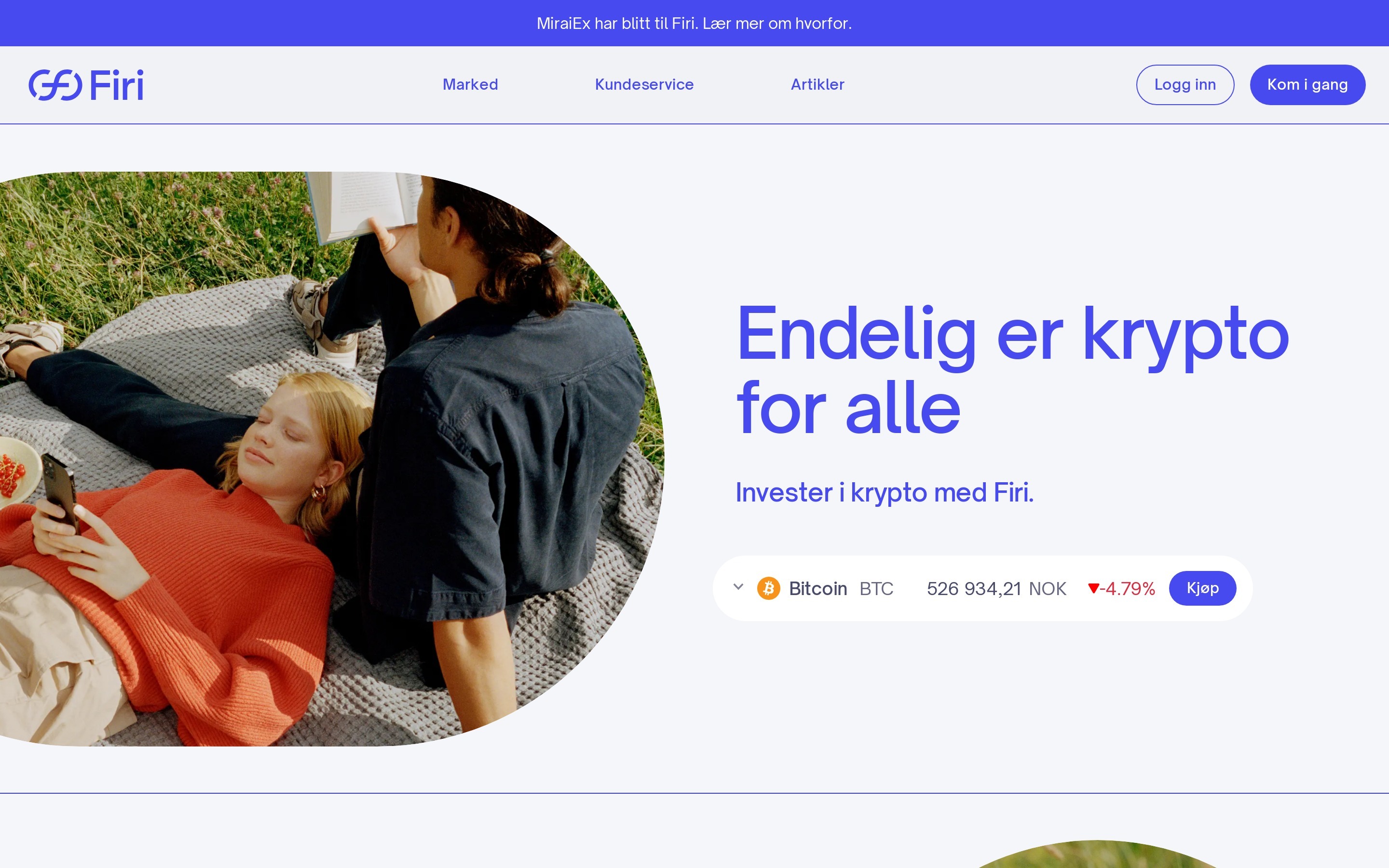Screen dimensions: 1389x868
Task: Click the Kom i gang button
Action: click(1307, 85)
